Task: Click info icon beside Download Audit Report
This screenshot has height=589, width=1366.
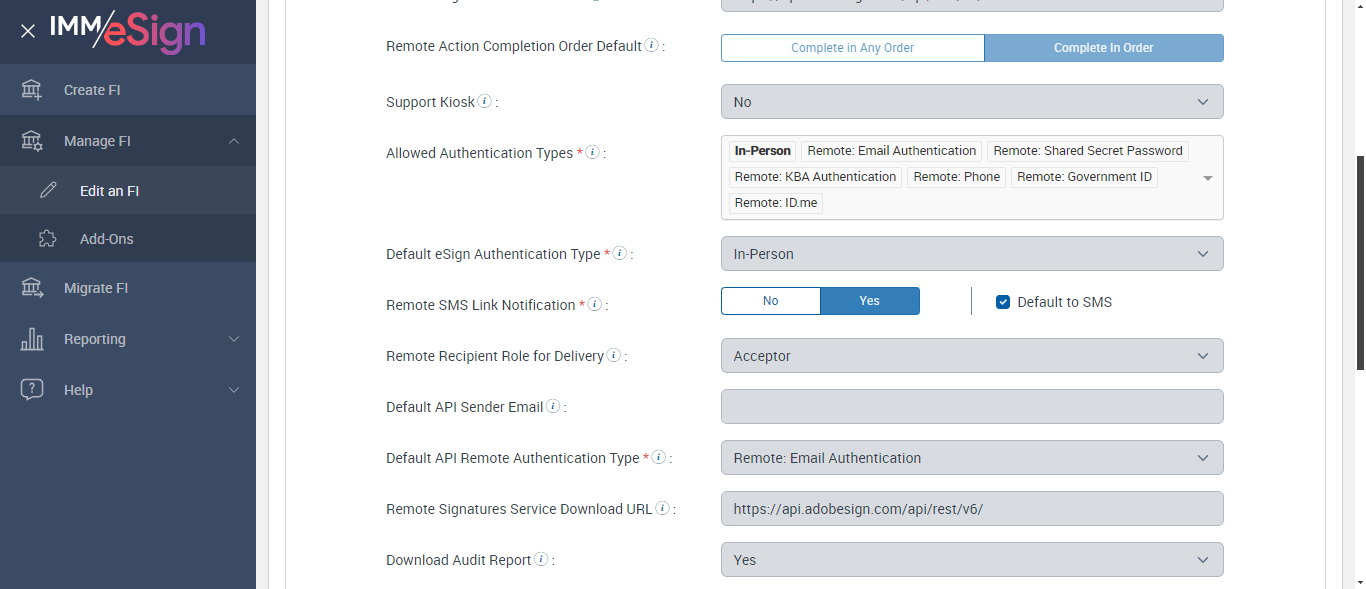Action: pos(541,560)
